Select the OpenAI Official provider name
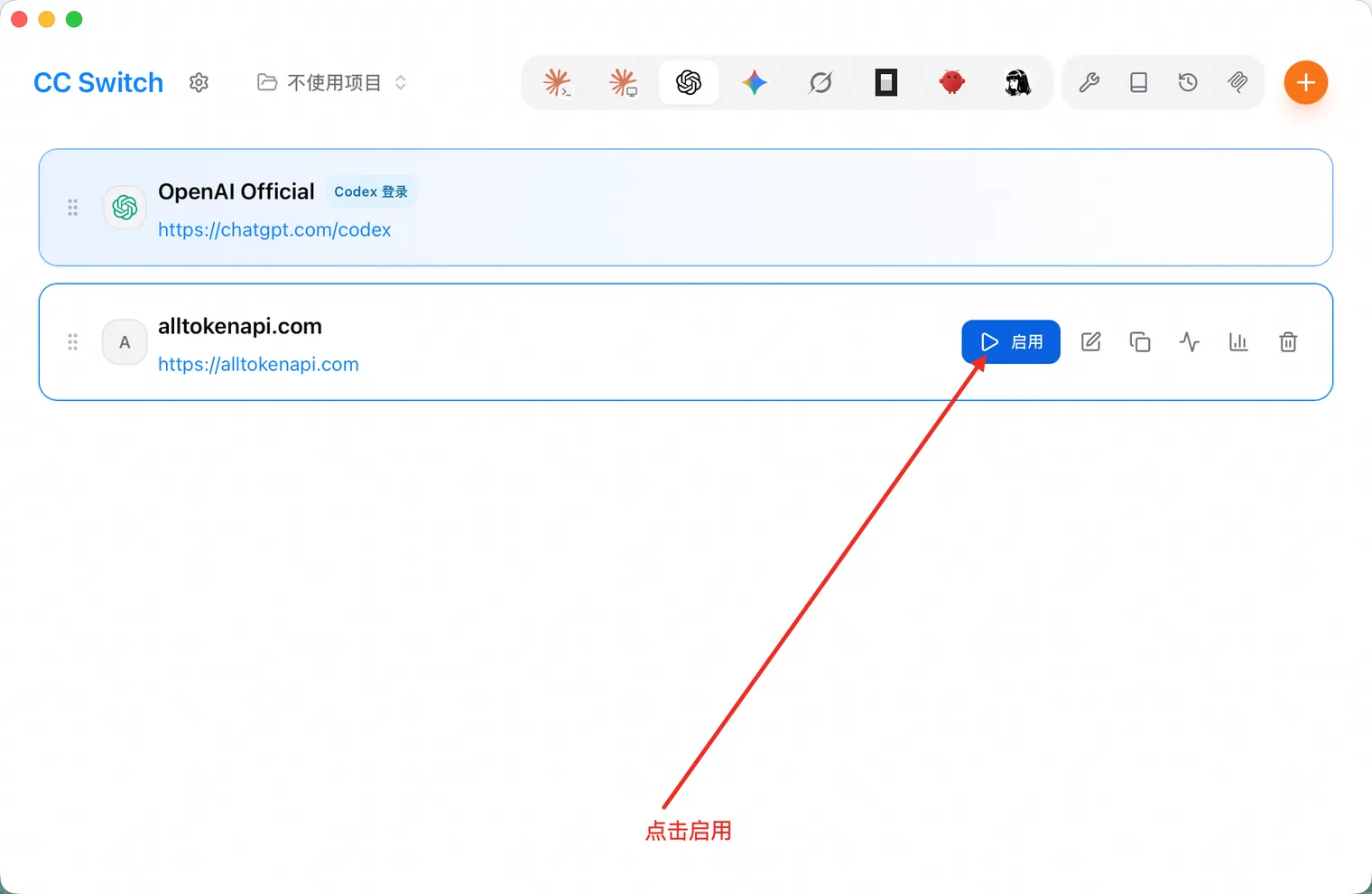The height and width of the screenshot is (894, 1372). [236, 191]
